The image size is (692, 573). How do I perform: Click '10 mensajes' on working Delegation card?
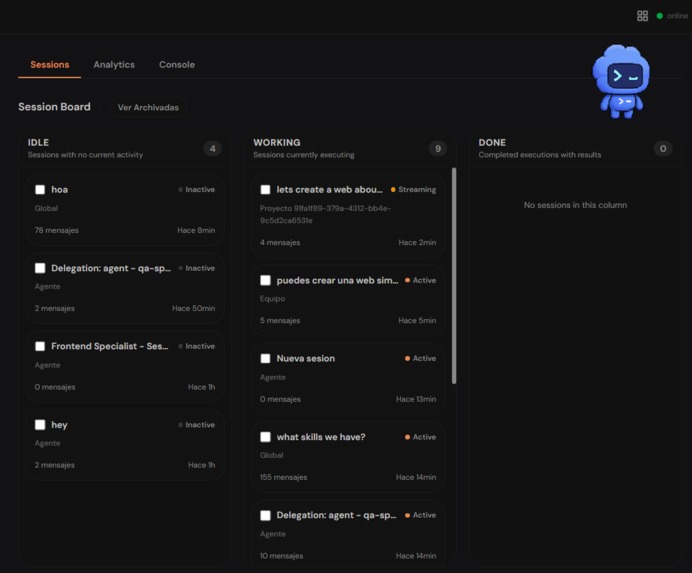[x=282, y=556]
